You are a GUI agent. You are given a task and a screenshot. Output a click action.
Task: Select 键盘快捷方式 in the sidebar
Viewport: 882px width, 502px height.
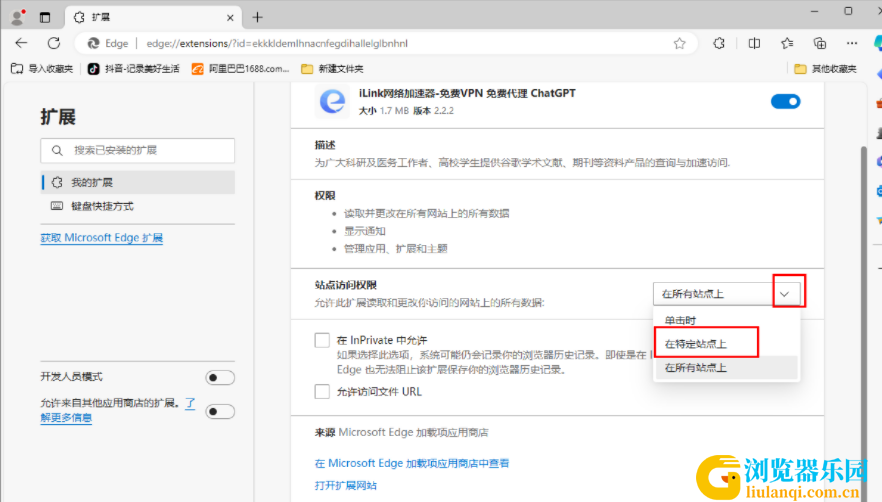pyautogui.click(x=138, y=206)
